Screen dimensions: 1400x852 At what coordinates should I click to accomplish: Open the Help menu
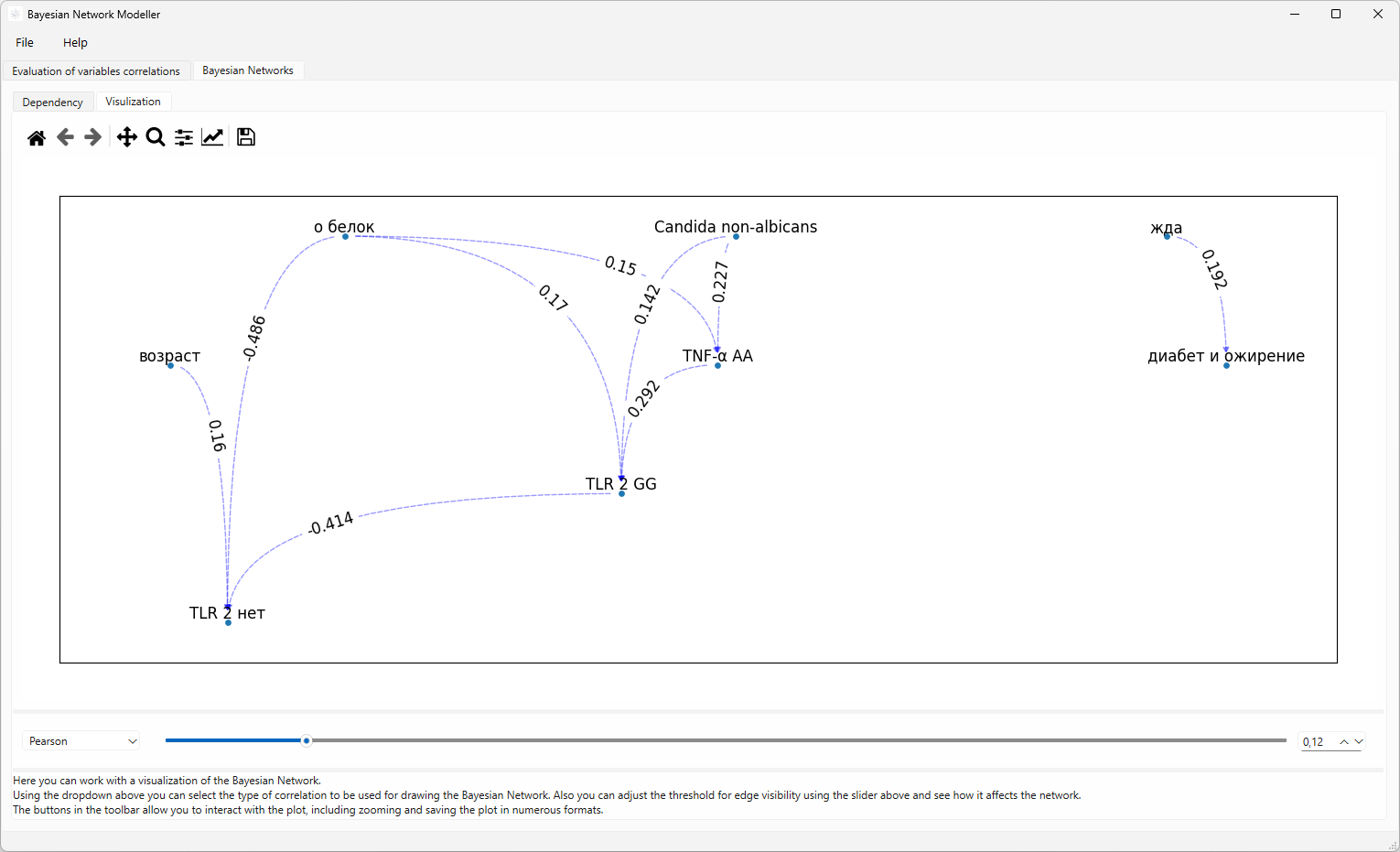pyautogui.click(x=74, y=42)
